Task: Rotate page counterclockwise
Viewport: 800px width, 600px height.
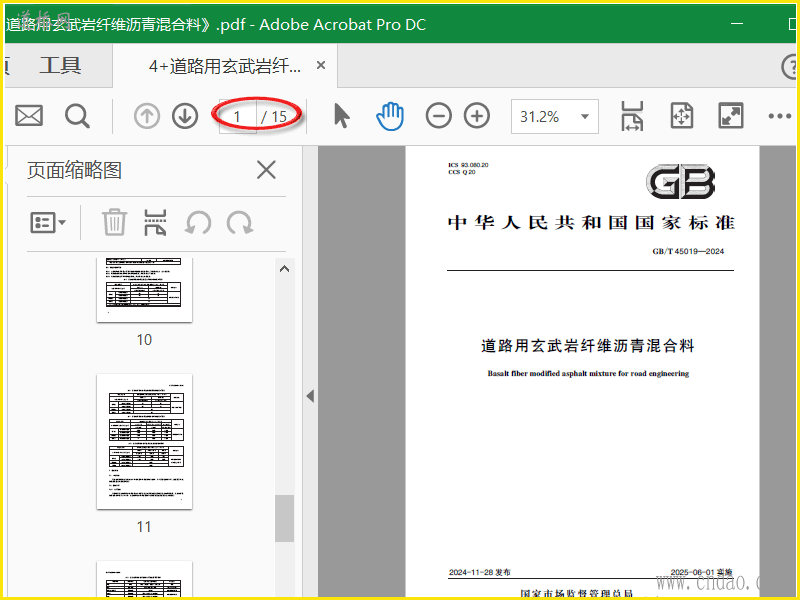Action: 198,223
